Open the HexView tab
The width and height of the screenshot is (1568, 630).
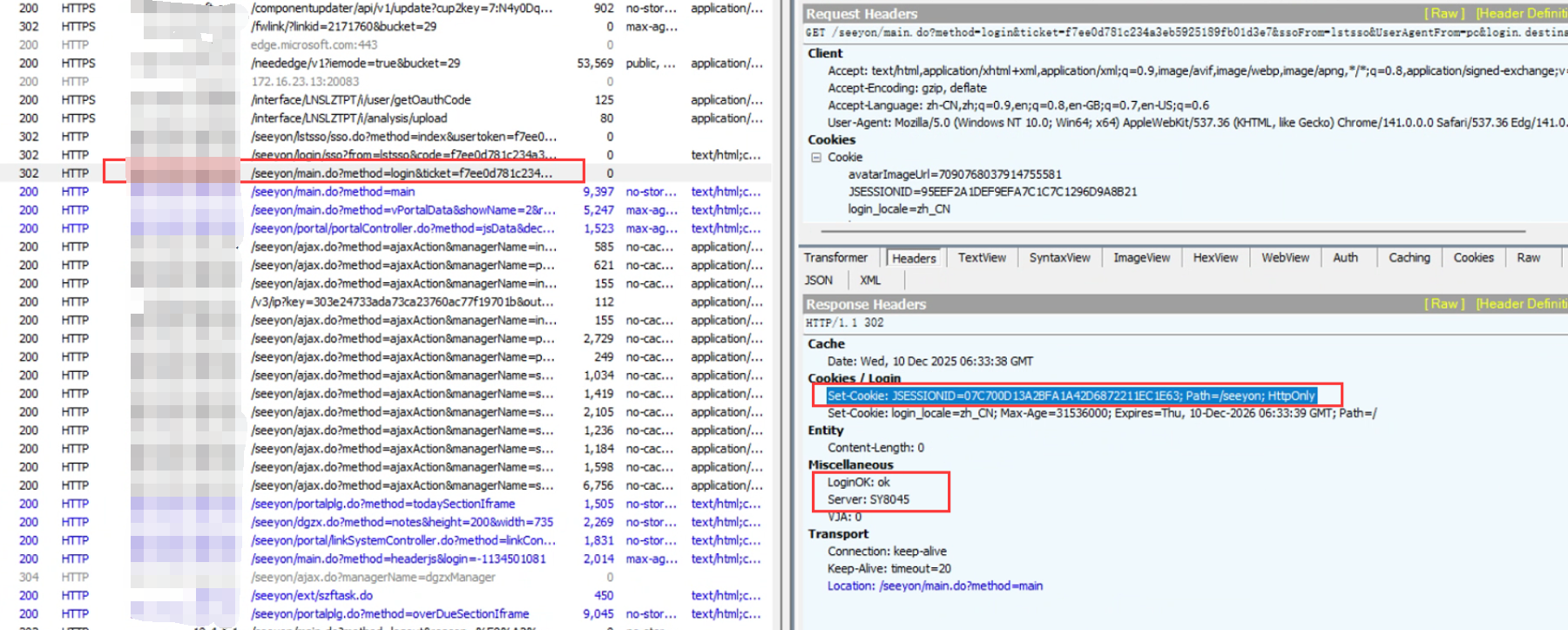coord(1215,258)
